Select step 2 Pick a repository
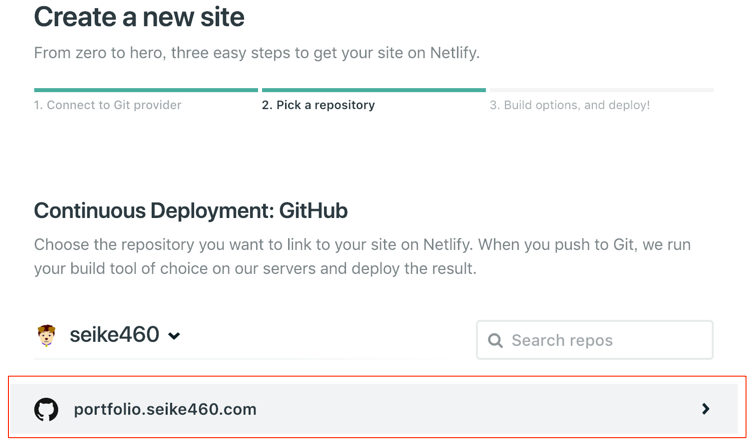The height and width of the screenshot is (442, 752). [318, 105]
